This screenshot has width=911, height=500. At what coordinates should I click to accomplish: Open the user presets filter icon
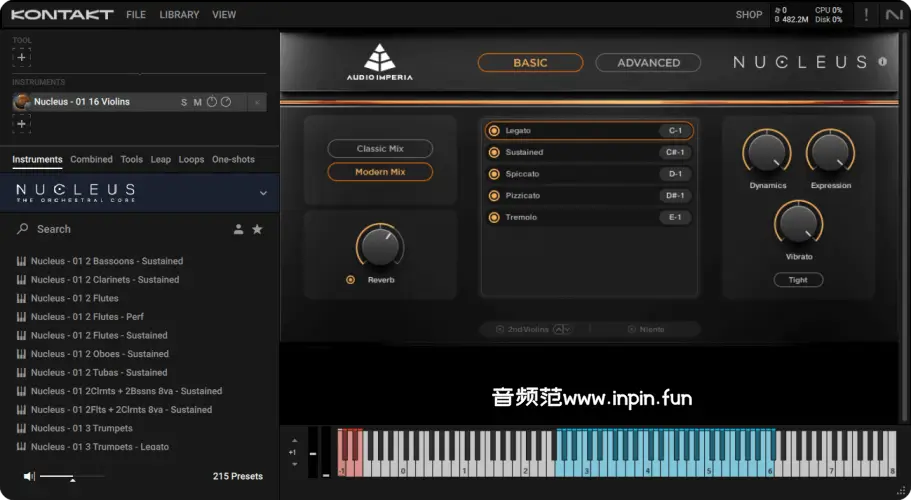click(x=238, y=229)
